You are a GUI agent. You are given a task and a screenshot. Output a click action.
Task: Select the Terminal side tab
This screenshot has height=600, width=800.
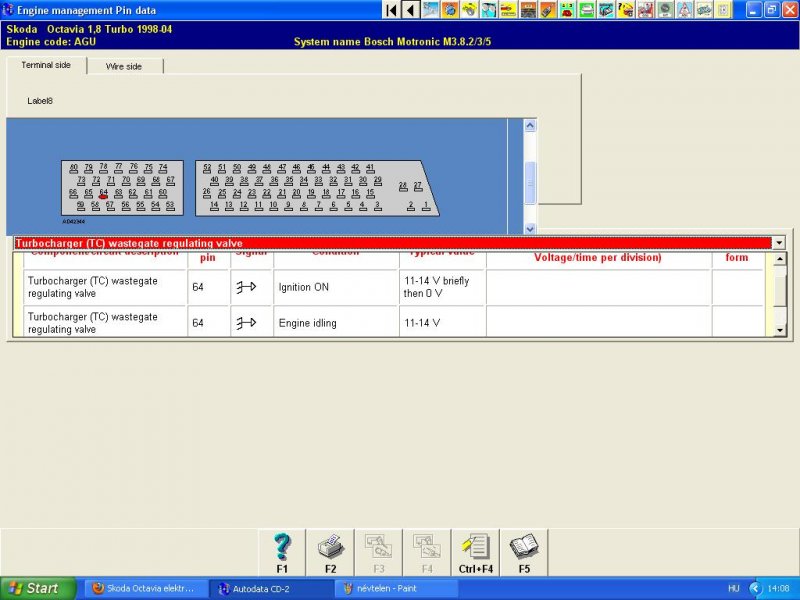tap(46, 65)
